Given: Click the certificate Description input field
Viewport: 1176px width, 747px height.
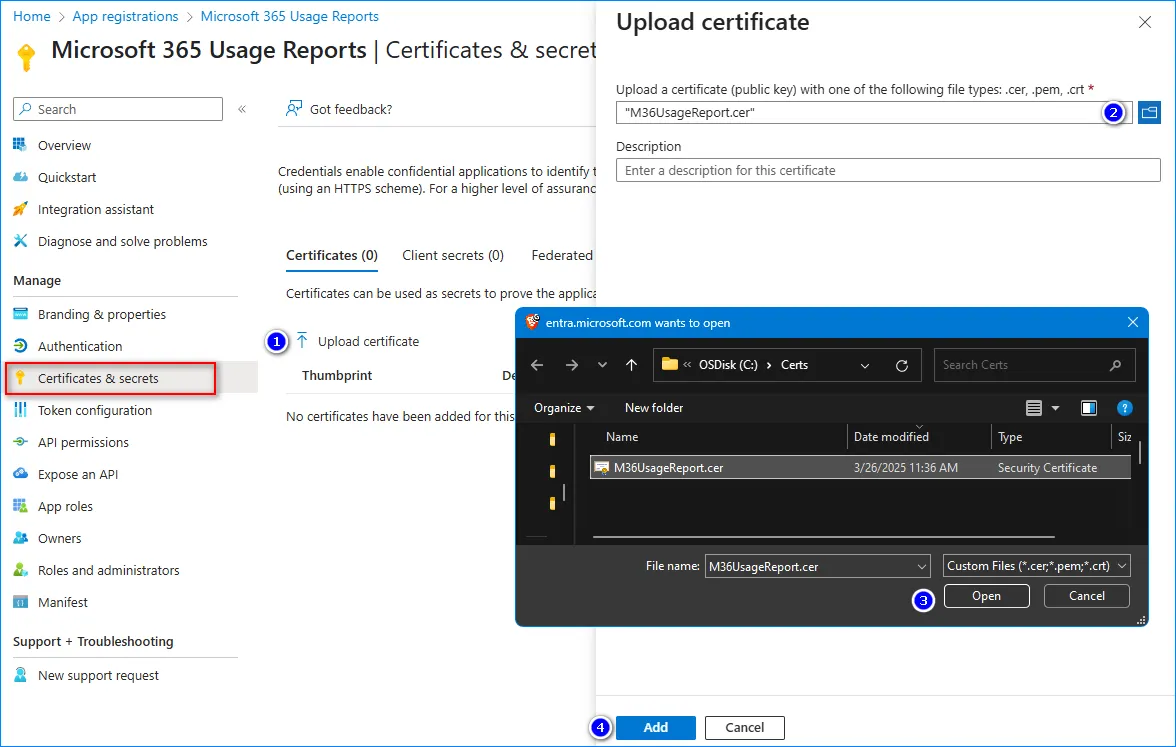Looking at the screenshot, I should 888,170.
